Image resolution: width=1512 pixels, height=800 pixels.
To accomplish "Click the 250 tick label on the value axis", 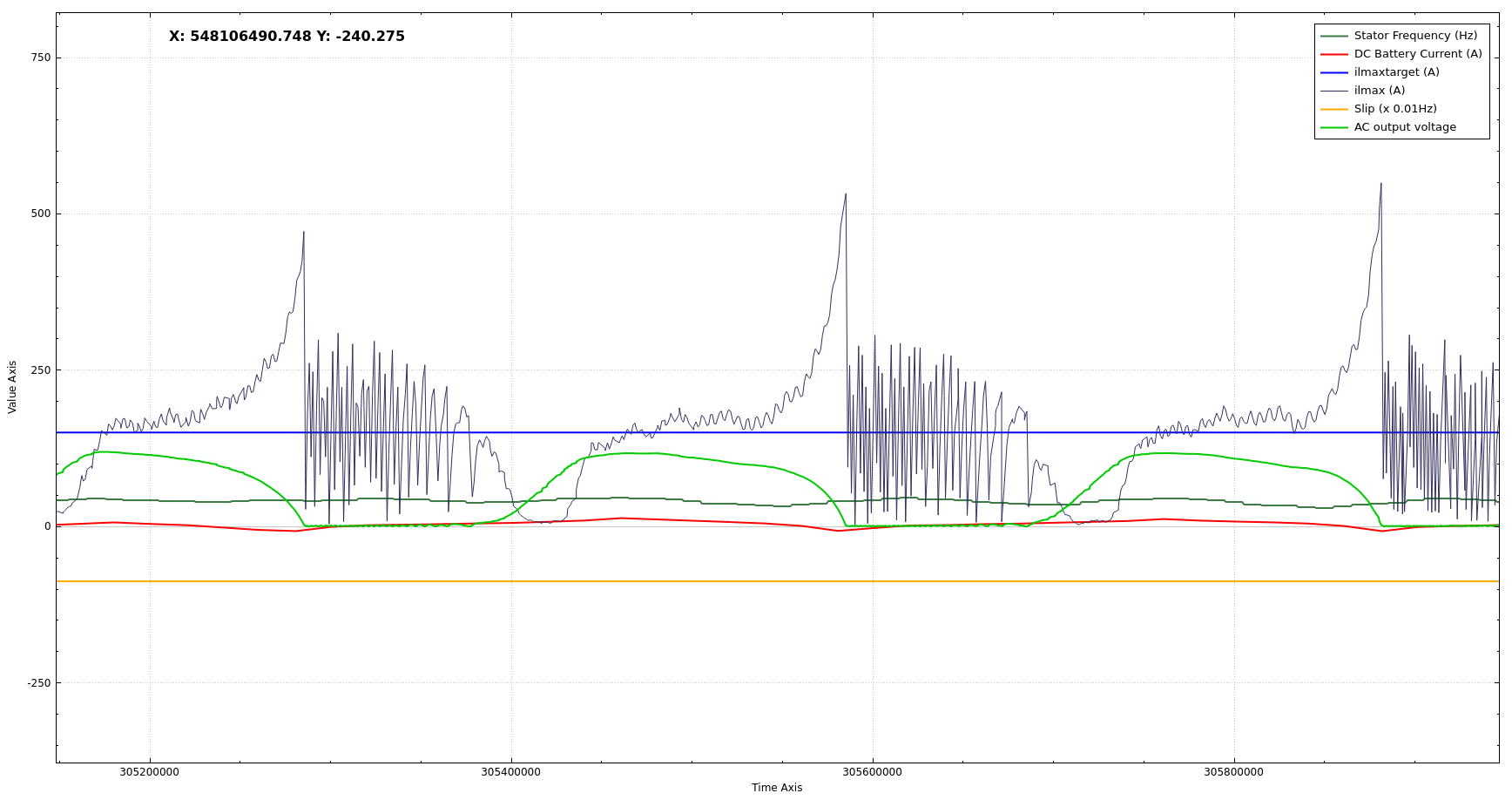I will point(41,369).
